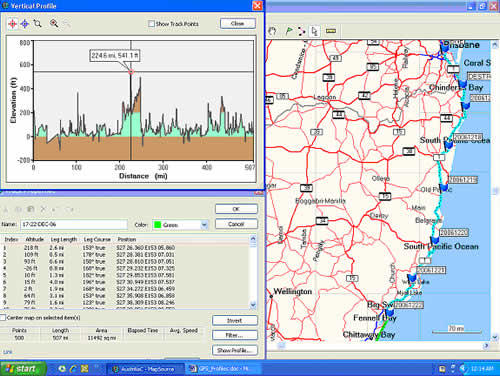
Task: Map vertical scrollbar up arrow
Action: [495, 44]
